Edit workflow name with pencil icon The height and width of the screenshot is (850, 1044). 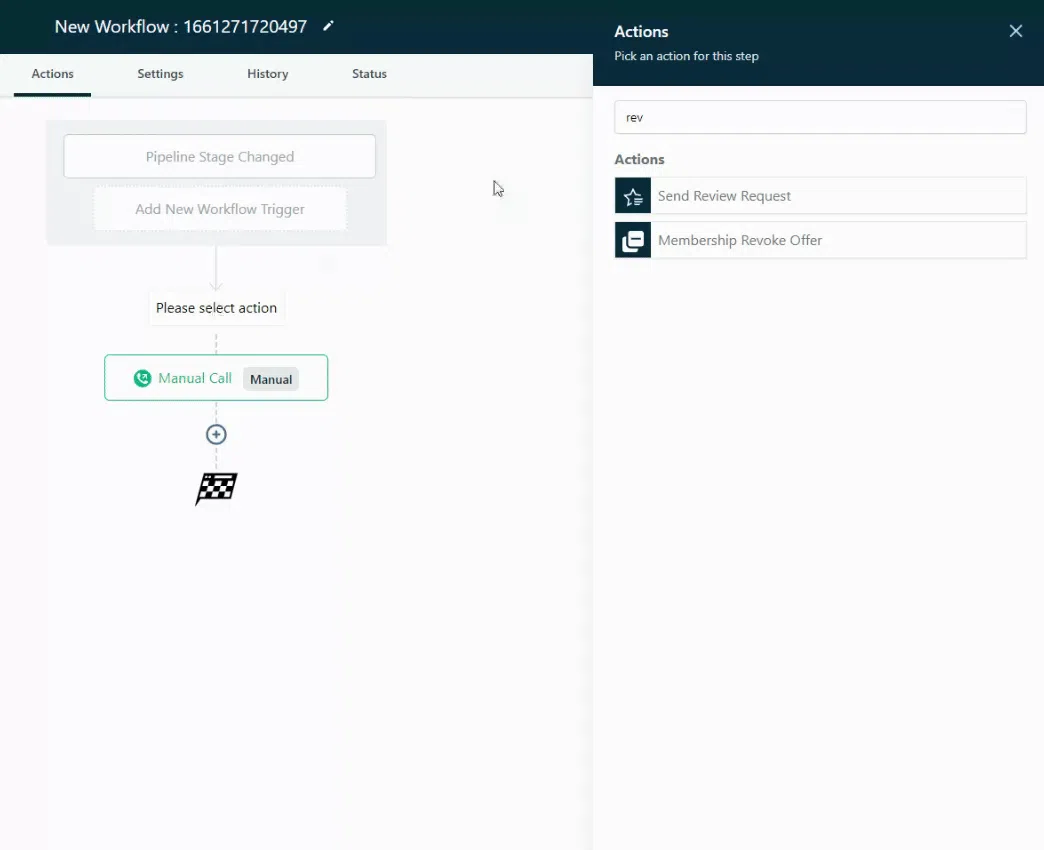coord(328,26)
